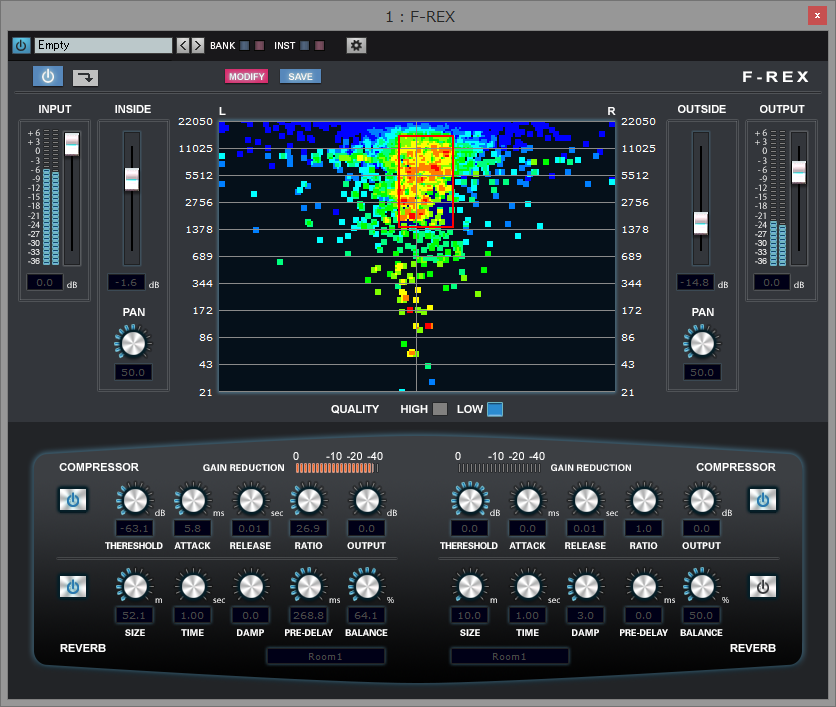Toggle right REVERB power button
836x707 pixels.
(x=763, y=587)
